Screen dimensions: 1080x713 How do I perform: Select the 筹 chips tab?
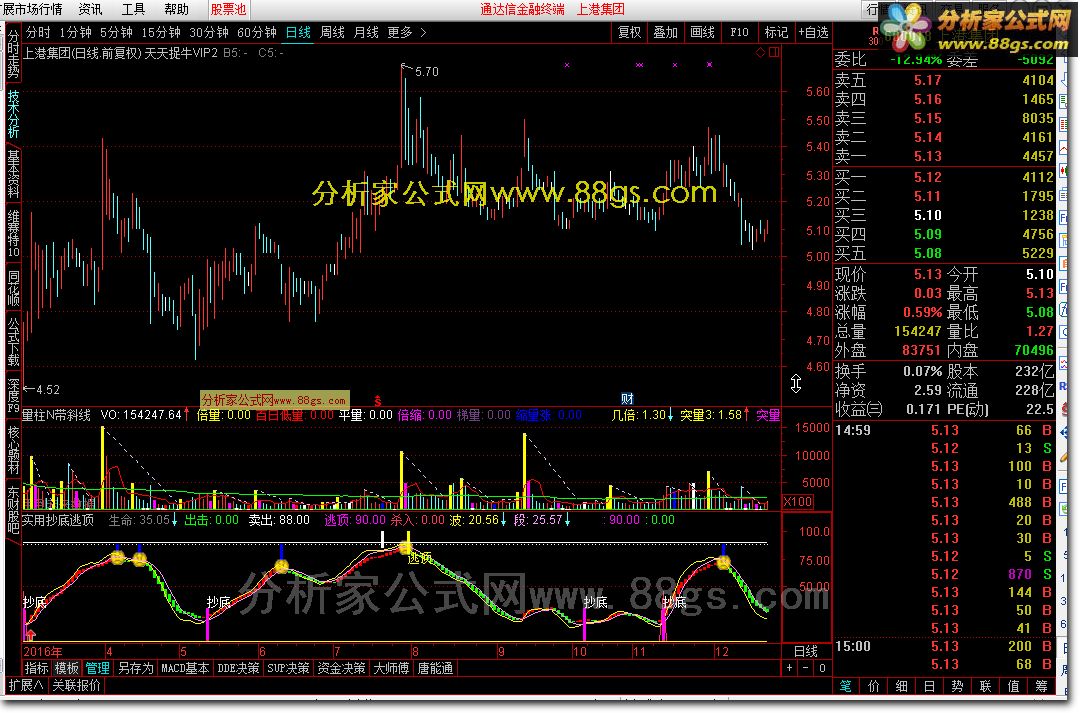coord(1041,686)
